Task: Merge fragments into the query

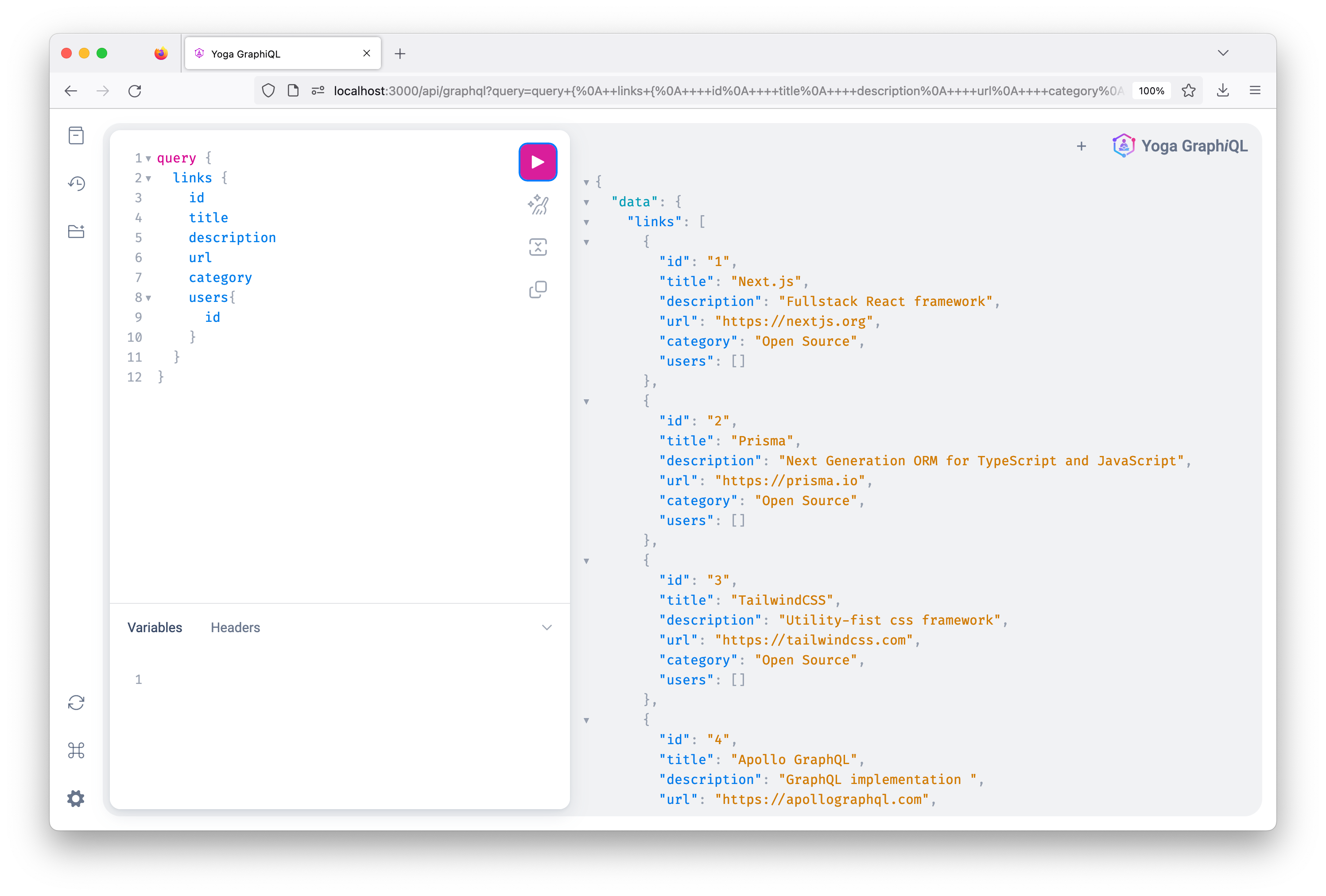Action: pos(537,247)
